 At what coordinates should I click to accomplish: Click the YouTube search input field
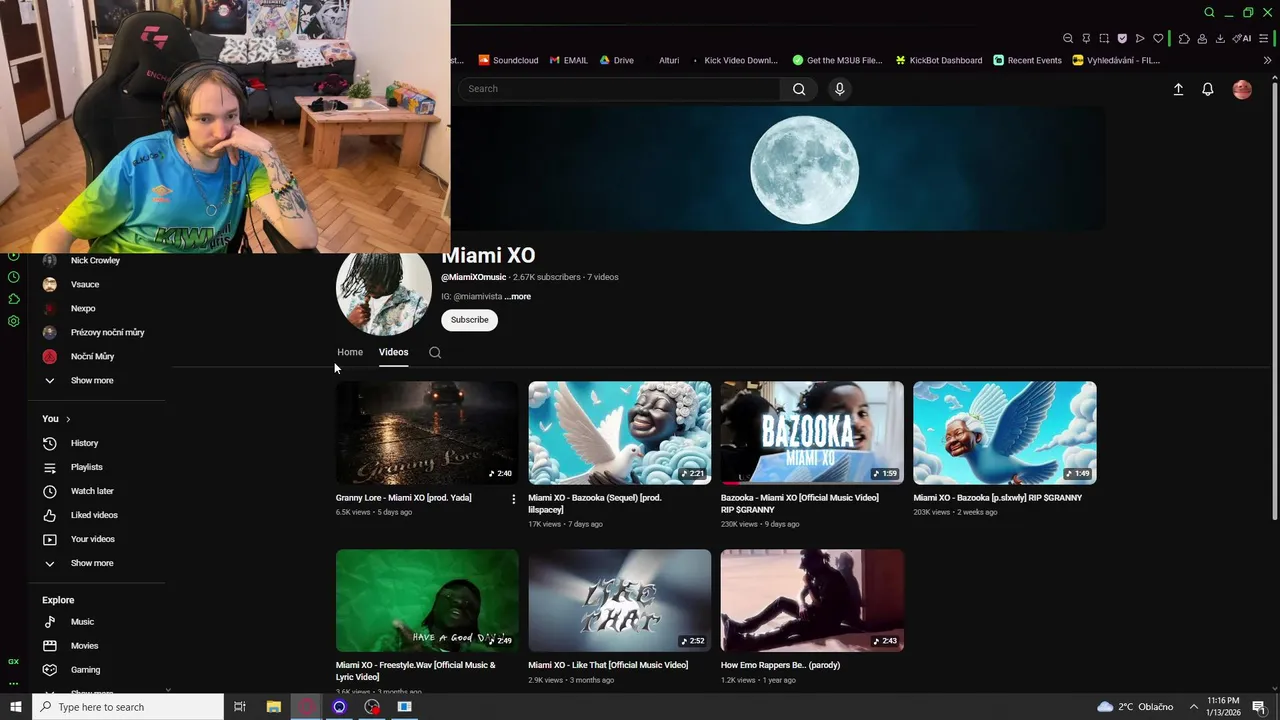click(x=620, y=89)
